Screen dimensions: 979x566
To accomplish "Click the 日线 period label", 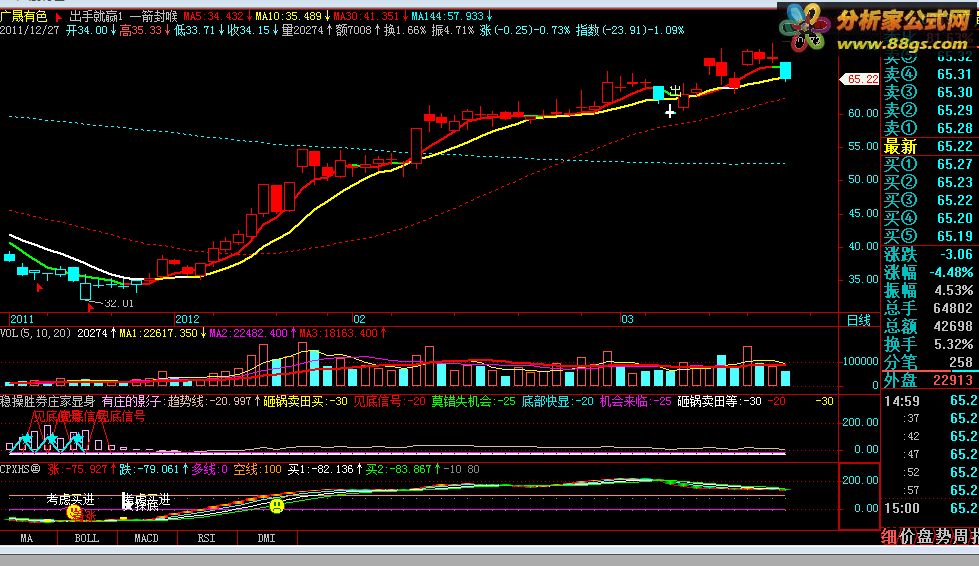I will 858,320.
